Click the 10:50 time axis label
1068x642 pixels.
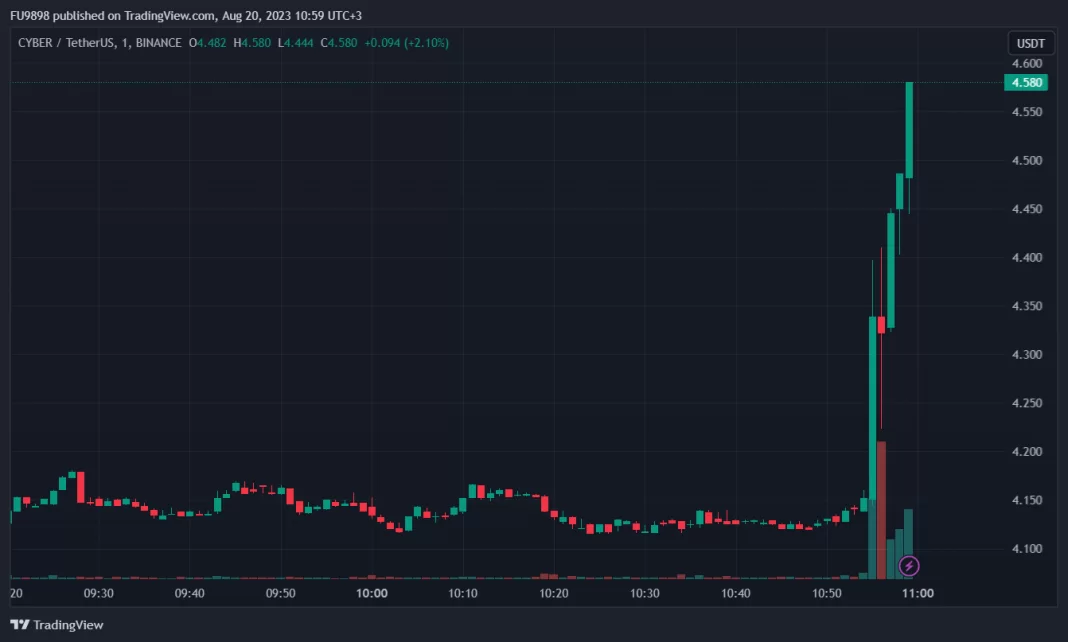tap(827, 593)
